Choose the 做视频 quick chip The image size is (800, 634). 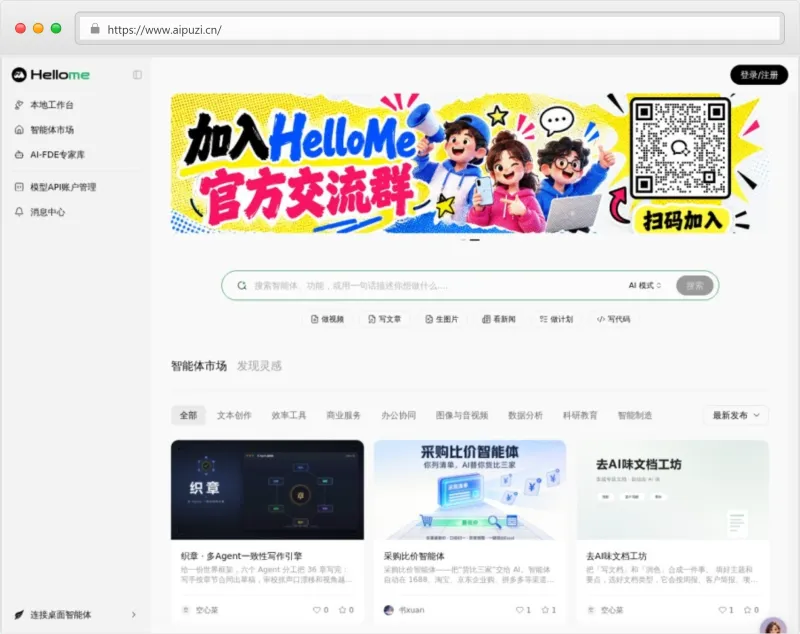(328, 319)
